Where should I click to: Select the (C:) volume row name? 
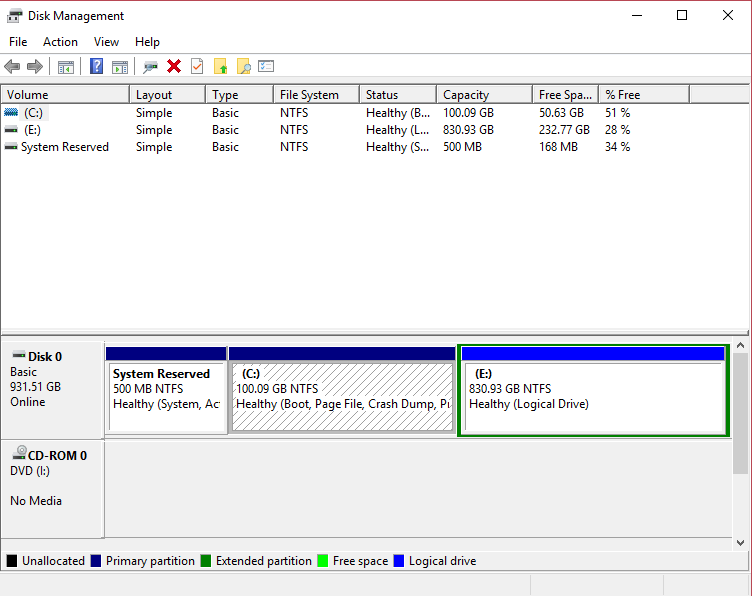(34, 113)
